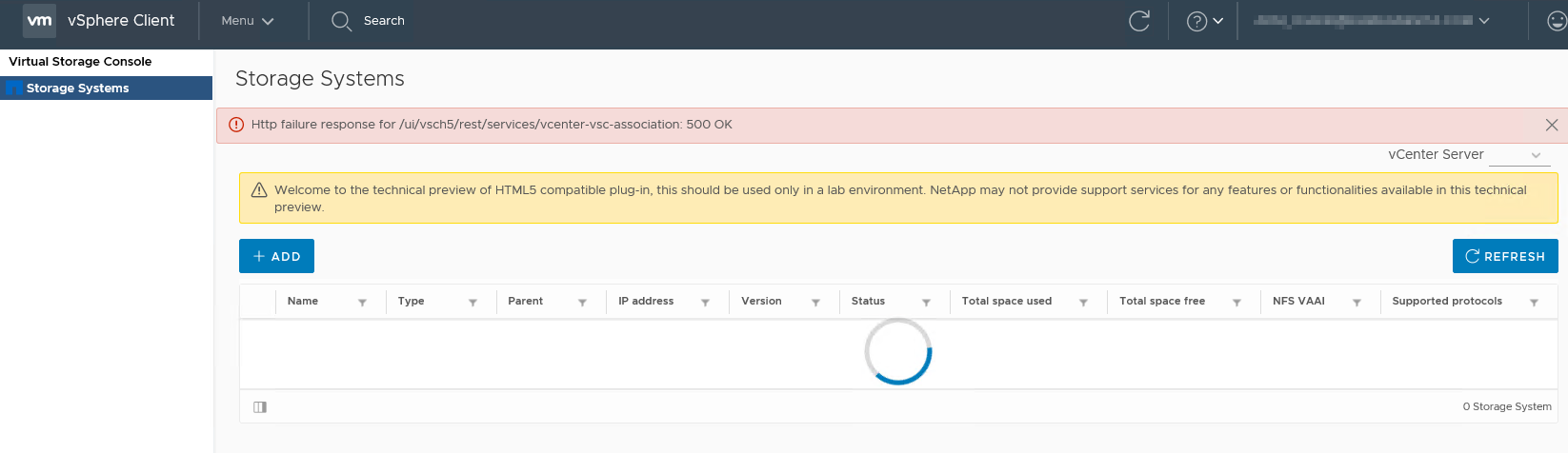Filter the Status column
1568x453 pixels.
point(926,303)
